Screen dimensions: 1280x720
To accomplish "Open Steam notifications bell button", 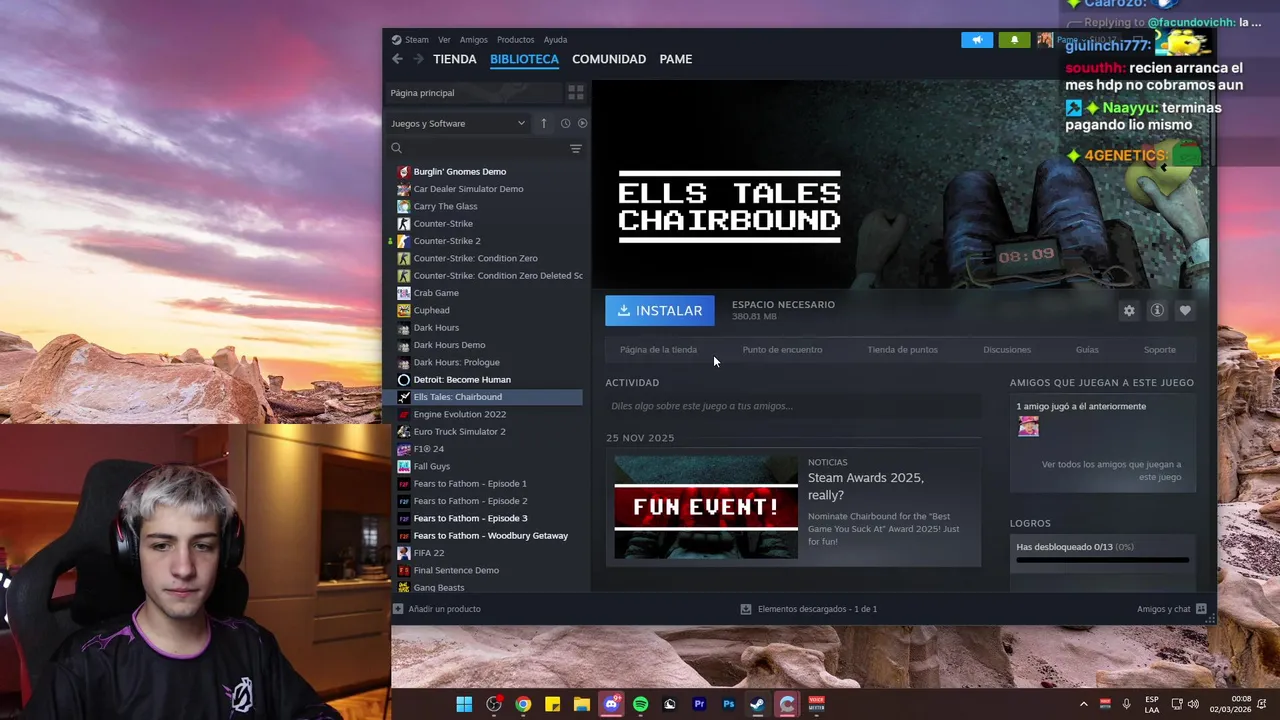I will [x=1014, y=40].
